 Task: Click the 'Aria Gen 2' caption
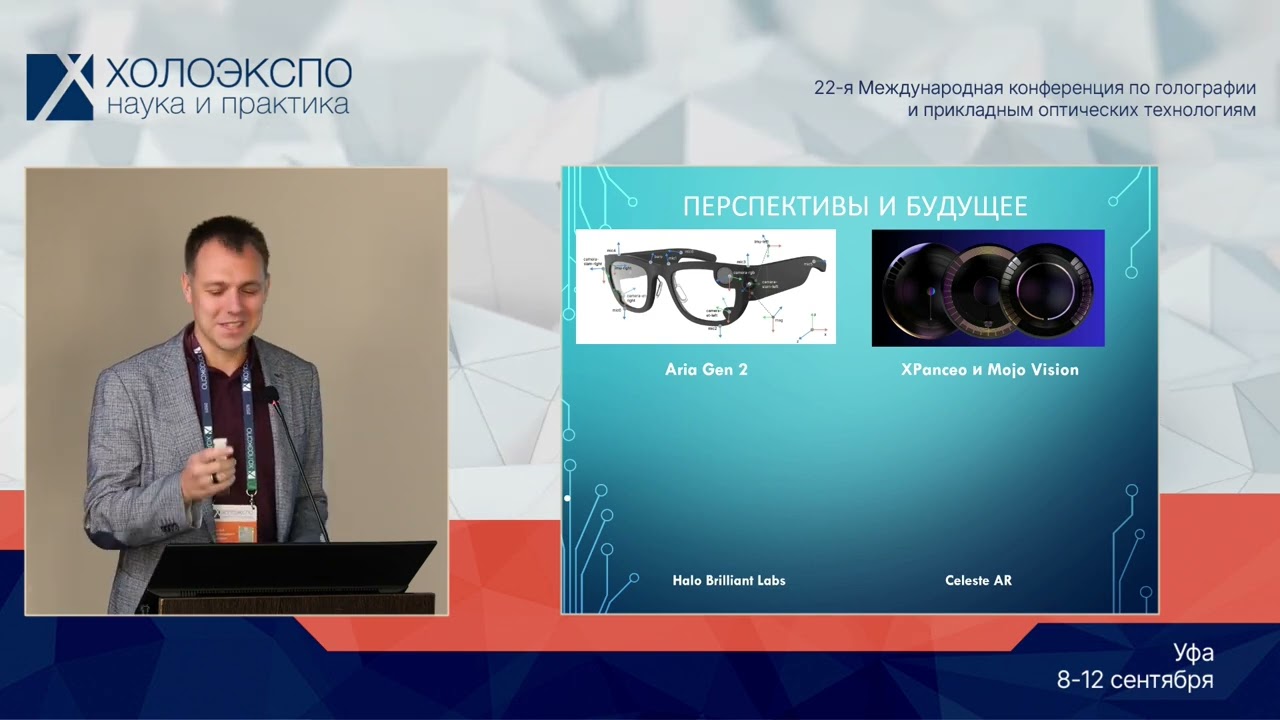(x=706, y=369)
